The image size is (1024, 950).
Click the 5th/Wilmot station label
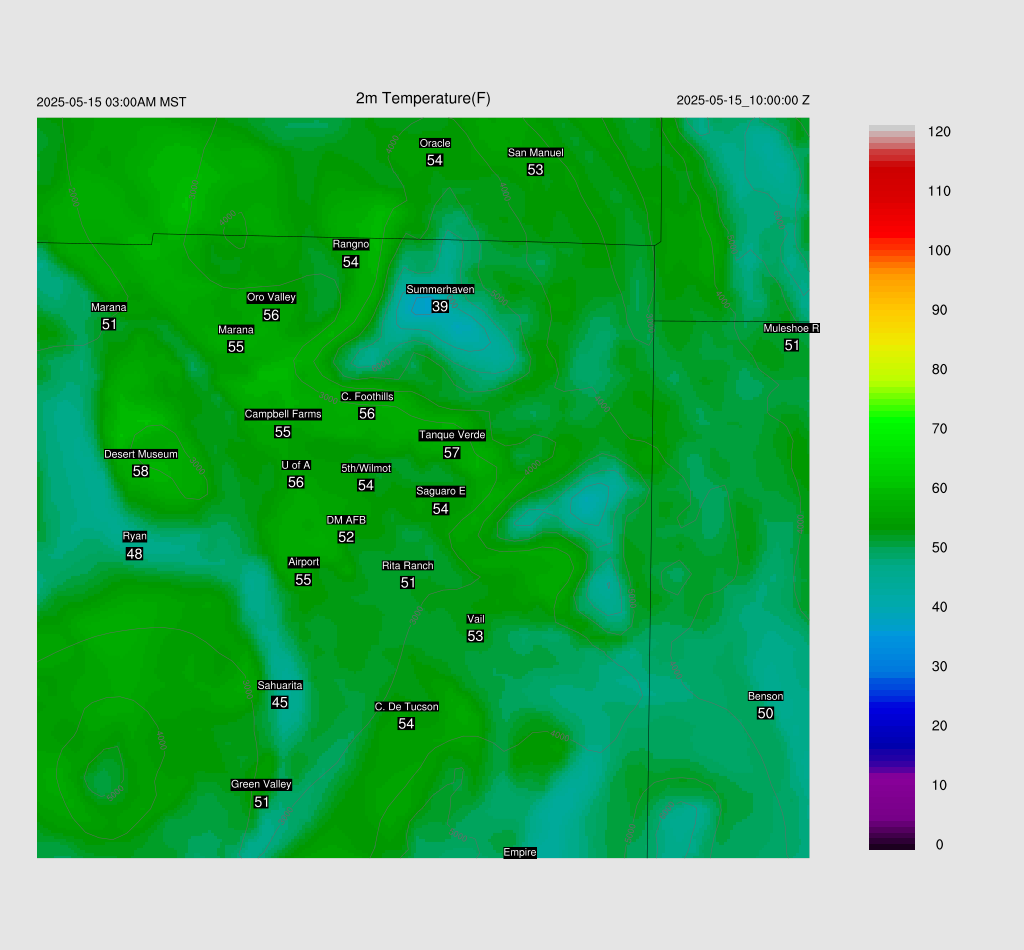pyautogui.click(x=366, y=468)
